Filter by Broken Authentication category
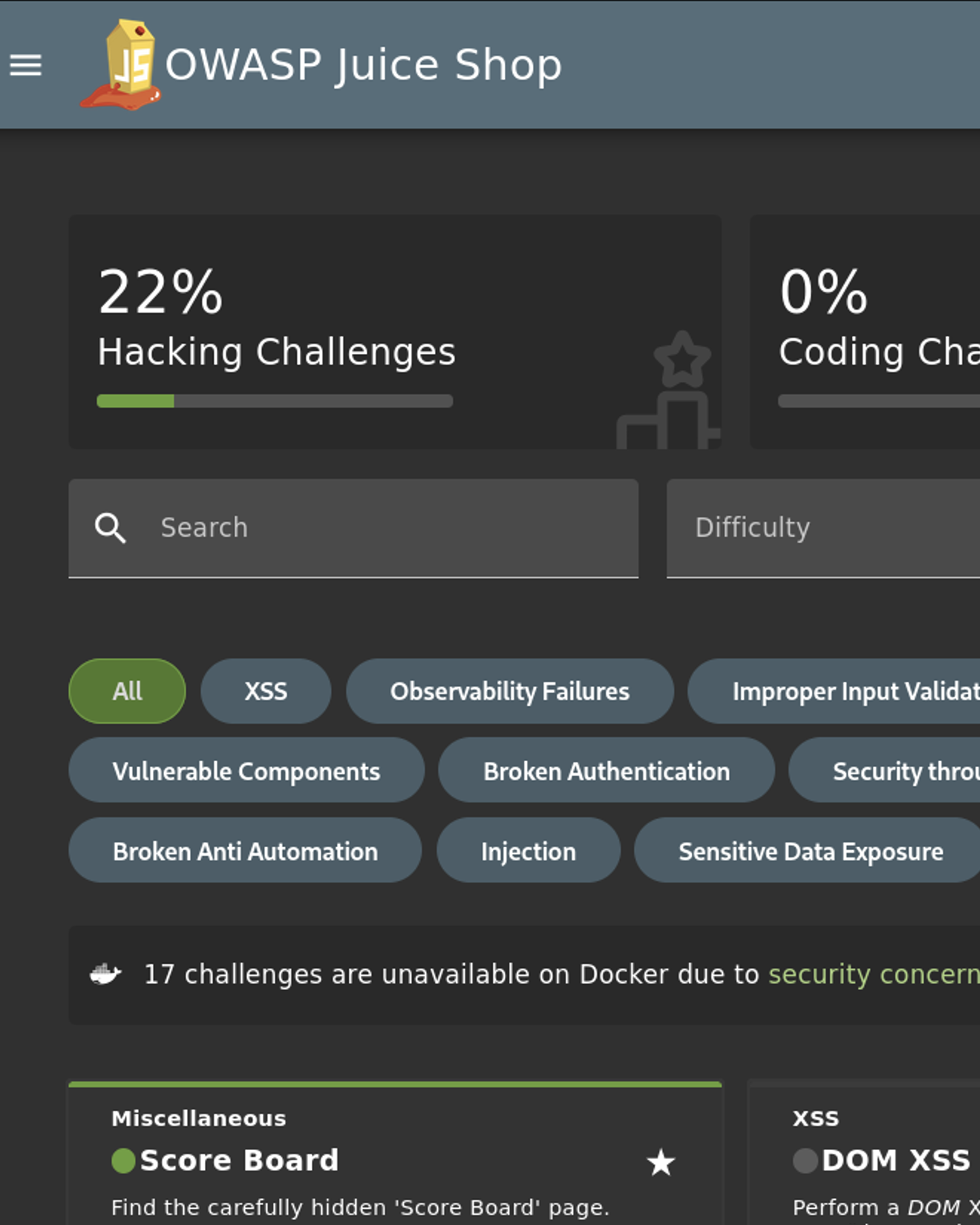The height and width of the screenshot is (1225, 980). click(x=606, y=771)
